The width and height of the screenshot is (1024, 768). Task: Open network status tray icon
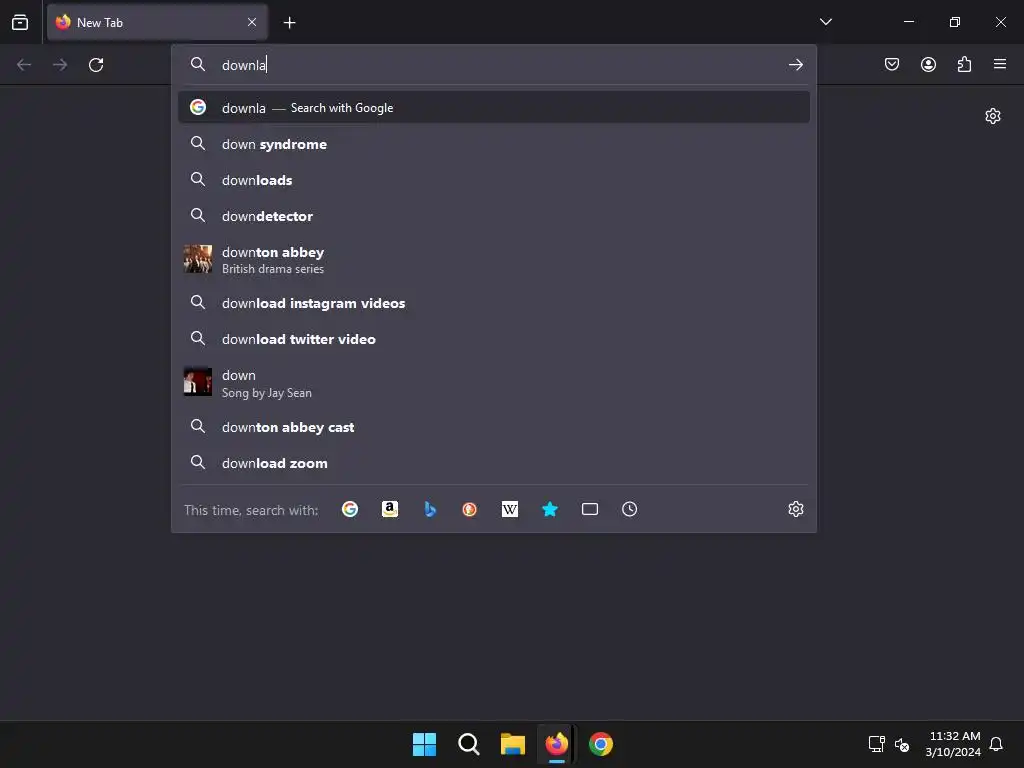pyautogui.click(x=876, y=744)
